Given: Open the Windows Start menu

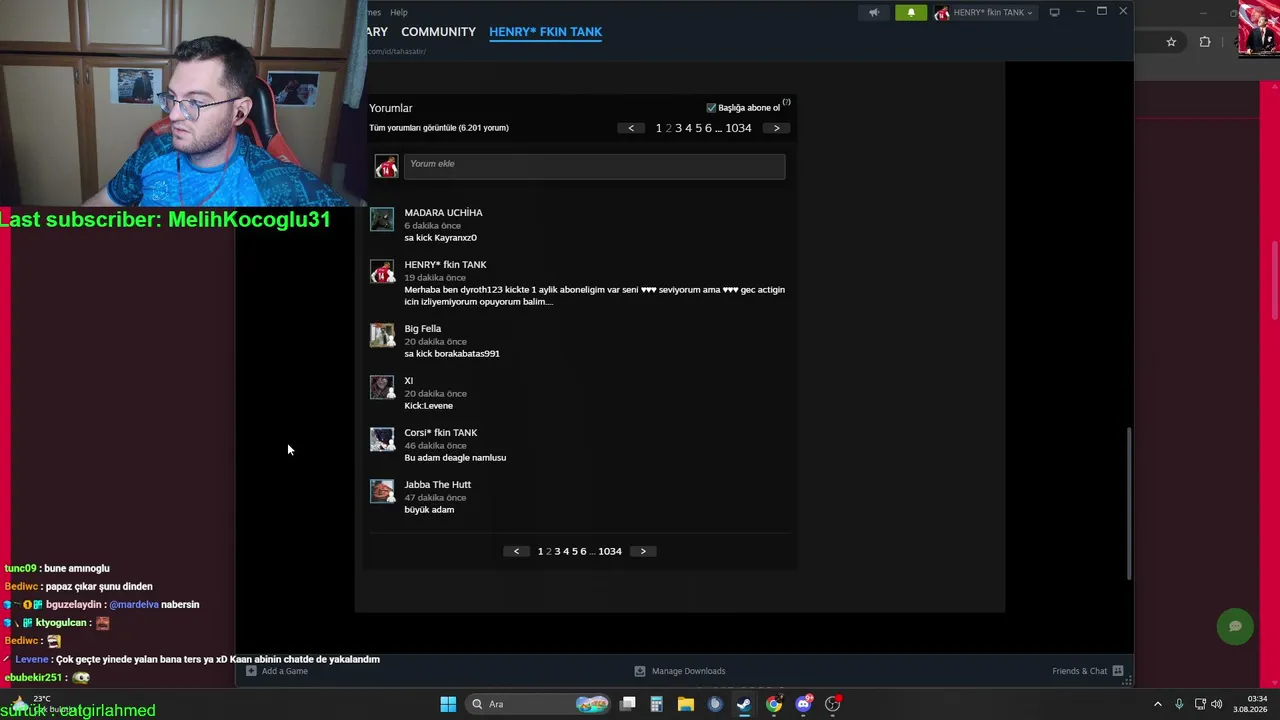Looking at the screenshot, I should 448,704.
